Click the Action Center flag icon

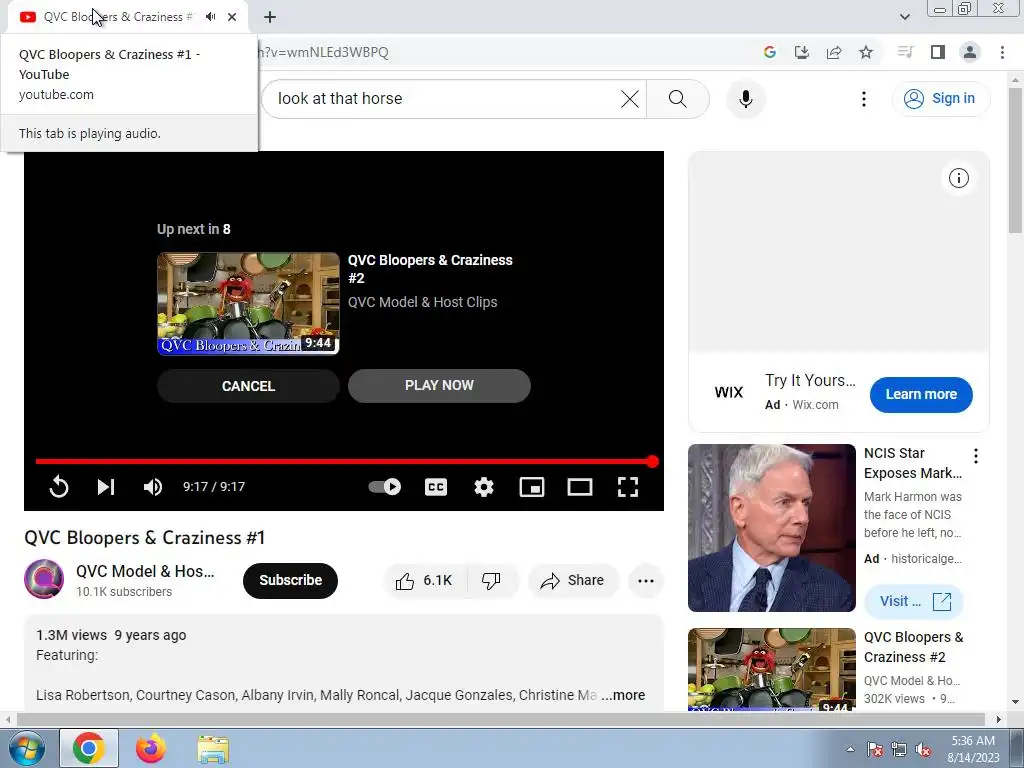click(x=875, y=749)
